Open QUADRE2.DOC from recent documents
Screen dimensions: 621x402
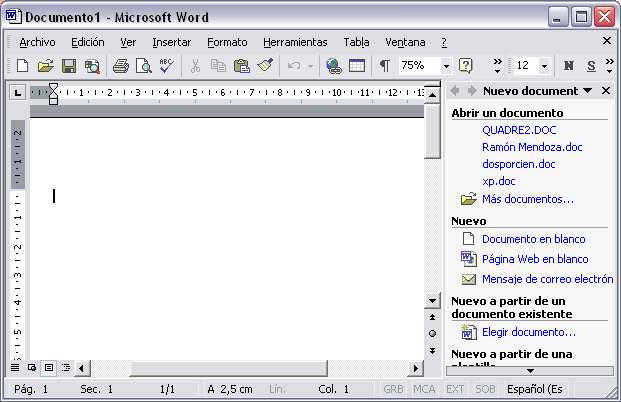tap(519, 130)
